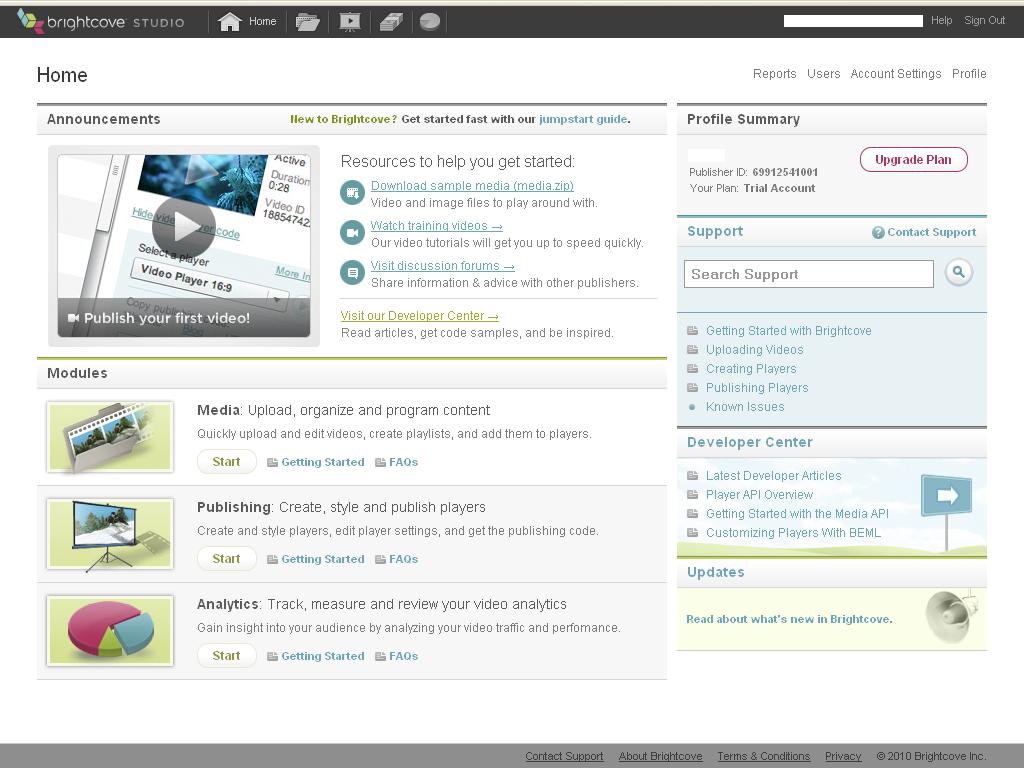Click the Search Support input field

pyautogui.click(x=808, y=274)
